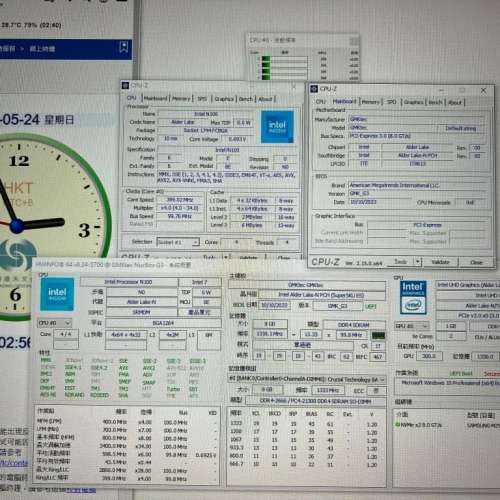Click the Multiplier value field in CPU-Z

point(180,208)
